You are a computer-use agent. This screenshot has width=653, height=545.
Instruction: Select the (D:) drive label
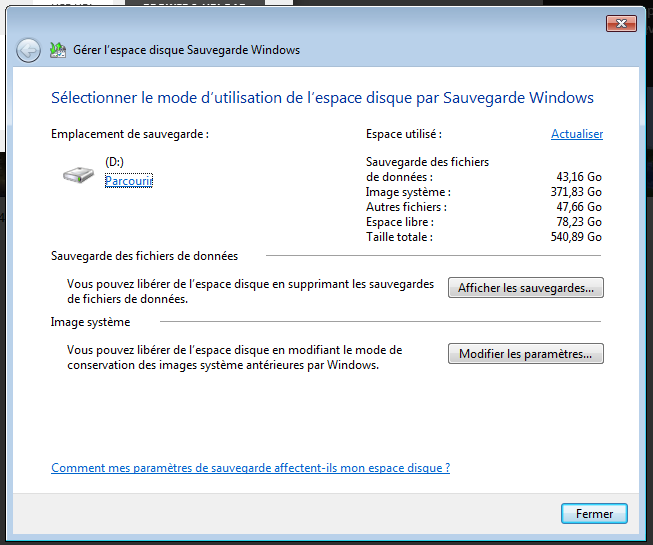pyautogui.click(x=115, y=162)
